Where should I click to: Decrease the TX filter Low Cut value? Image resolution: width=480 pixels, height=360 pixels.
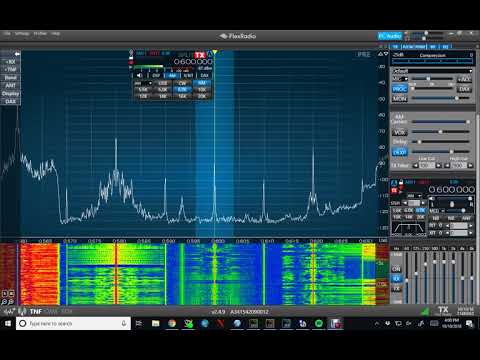pos(415,165)
